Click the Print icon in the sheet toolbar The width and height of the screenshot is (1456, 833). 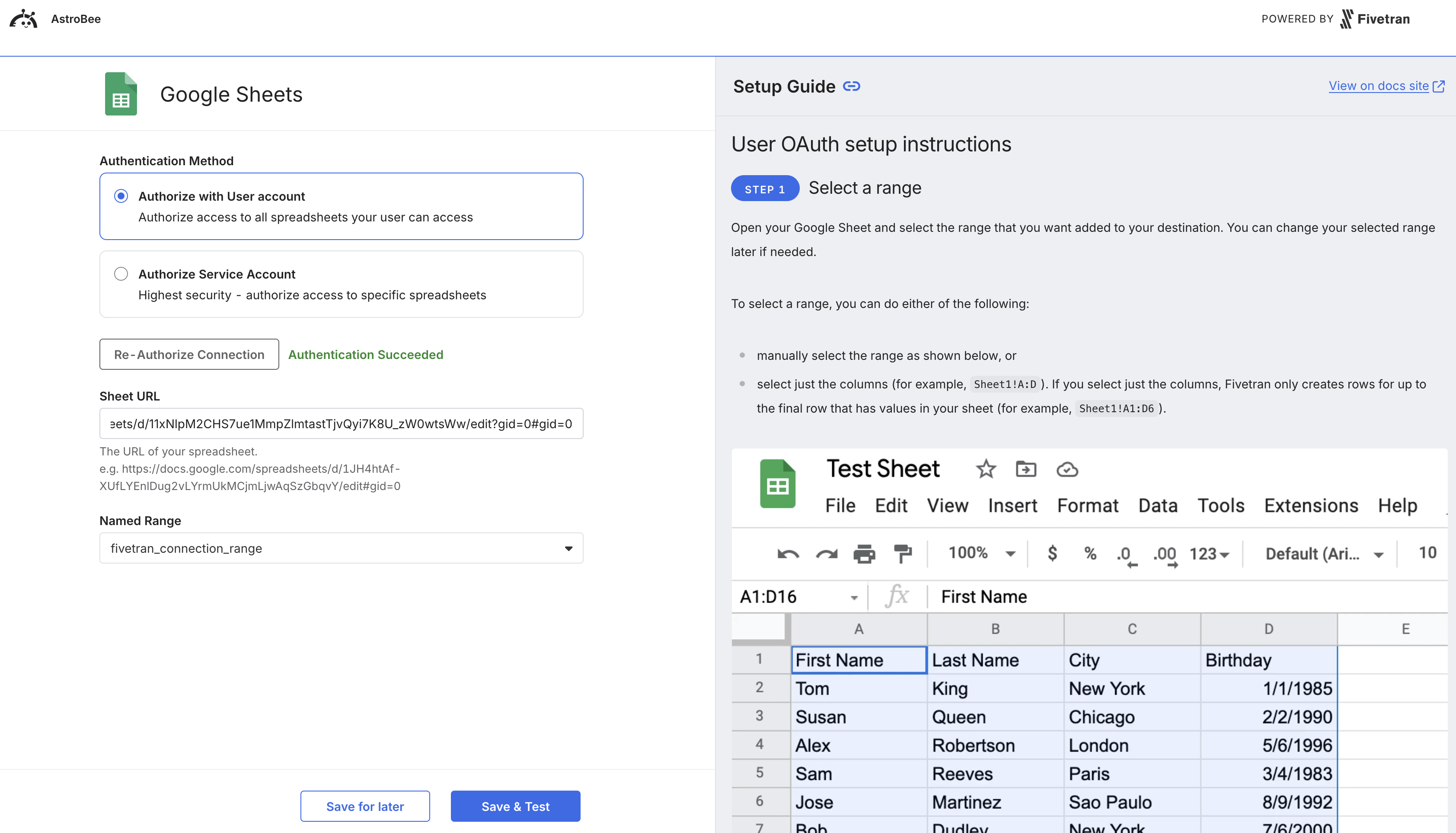[x=864, y=553]
